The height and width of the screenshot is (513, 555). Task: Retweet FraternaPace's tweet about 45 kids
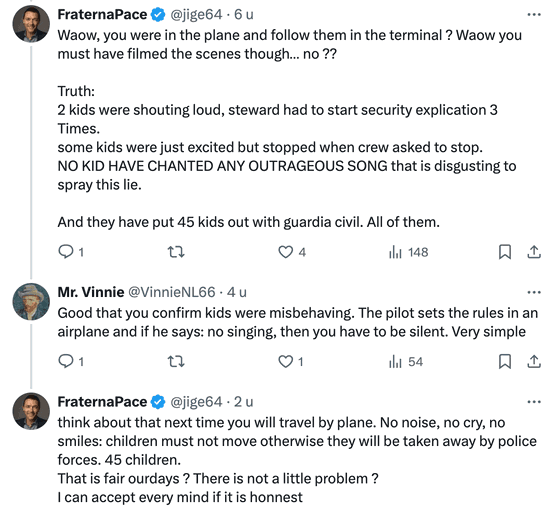click(176, 252)
